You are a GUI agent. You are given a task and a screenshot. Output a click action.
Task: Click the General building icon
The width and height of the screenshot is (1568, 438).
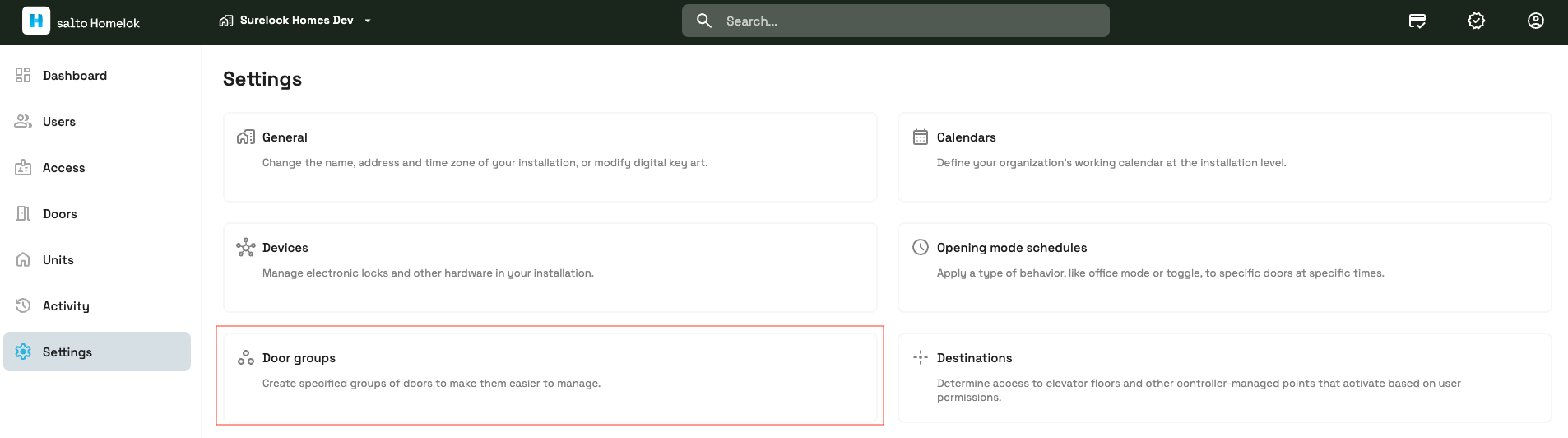[246, 137]
